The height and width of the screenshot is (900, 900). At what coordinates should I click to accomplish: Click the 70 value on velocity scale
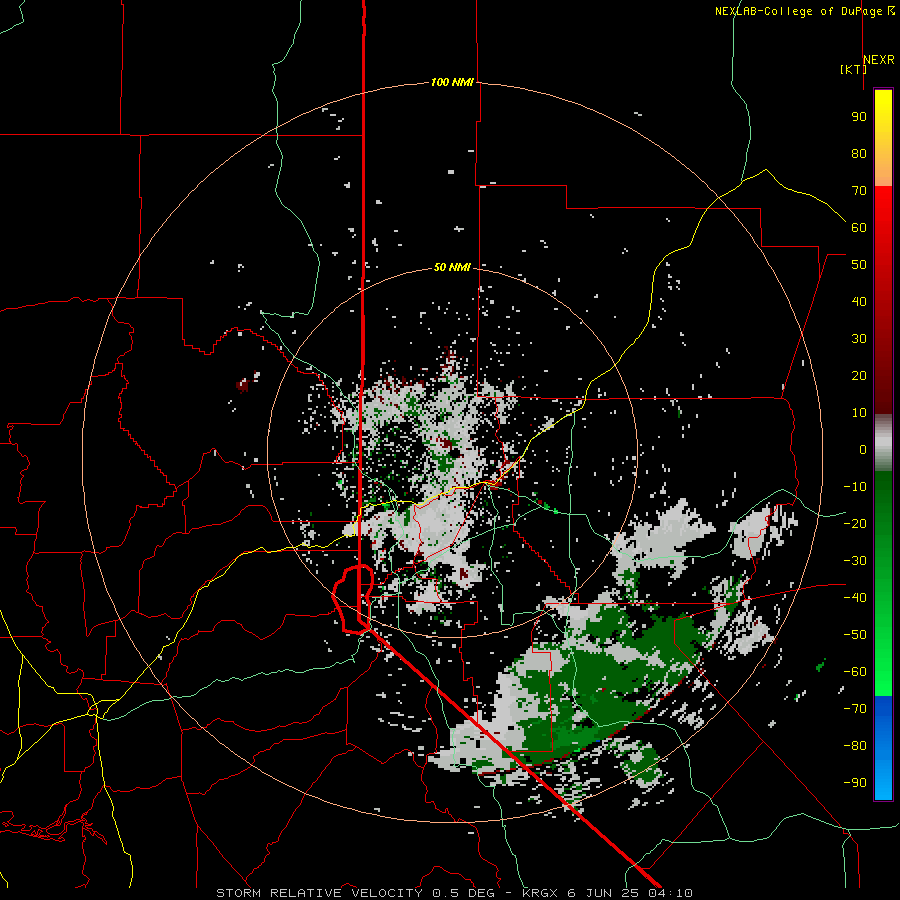pos(859,191)
